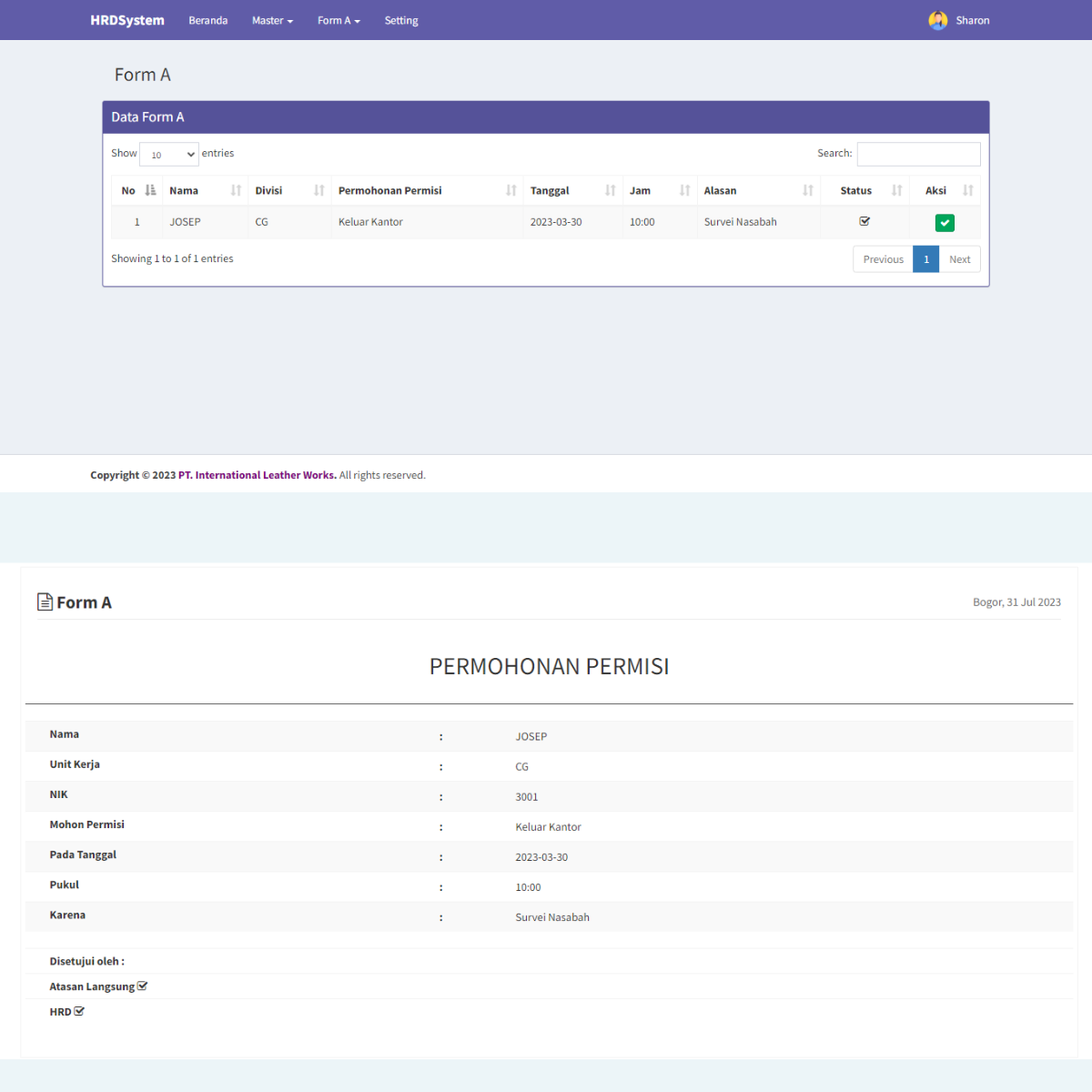Open PT. International Leather Works link
Viewport: 1092px width, 1092px height.
coord(258,475)
